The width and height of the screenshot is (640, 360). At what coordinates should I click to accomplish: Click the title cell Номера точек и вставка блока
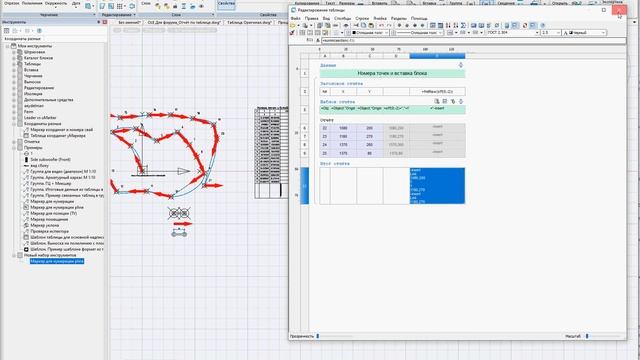392,73
